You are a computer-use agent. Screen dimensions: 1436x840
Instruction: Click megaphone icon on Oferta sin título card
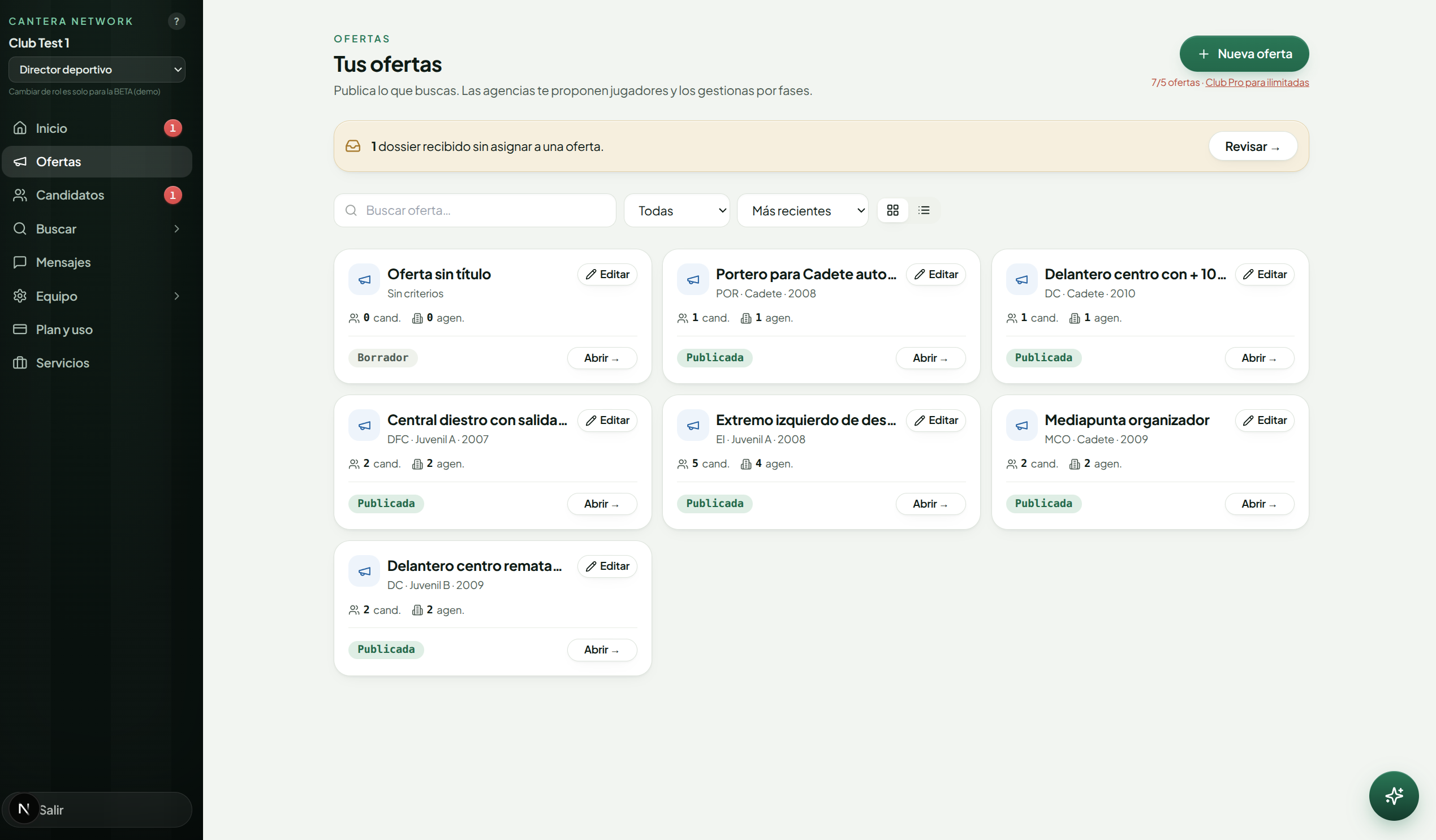tap(364, 279)
